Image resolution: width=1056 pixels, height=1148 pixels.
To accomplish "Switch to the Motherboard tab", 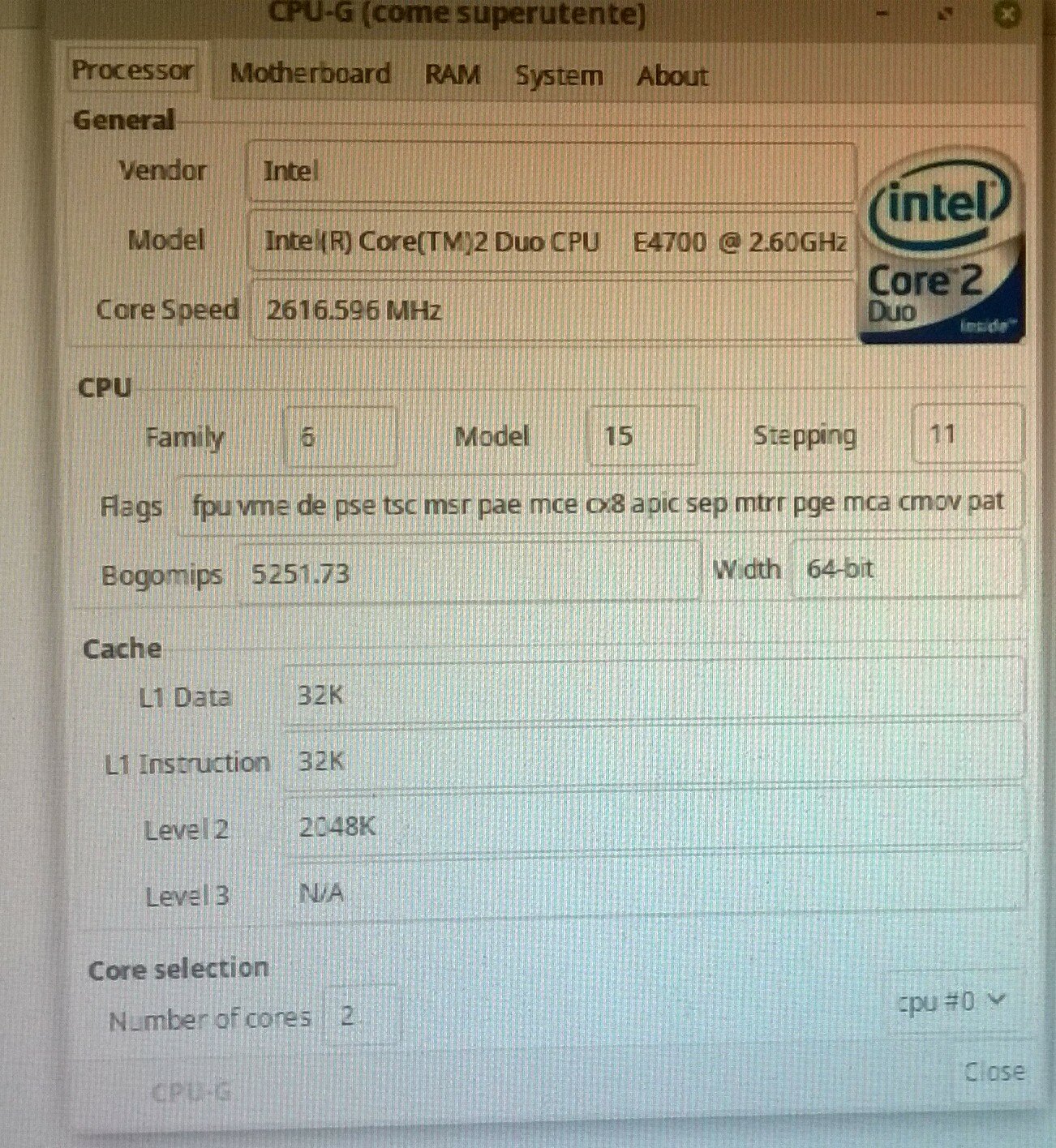I will (x=310, y=74).
